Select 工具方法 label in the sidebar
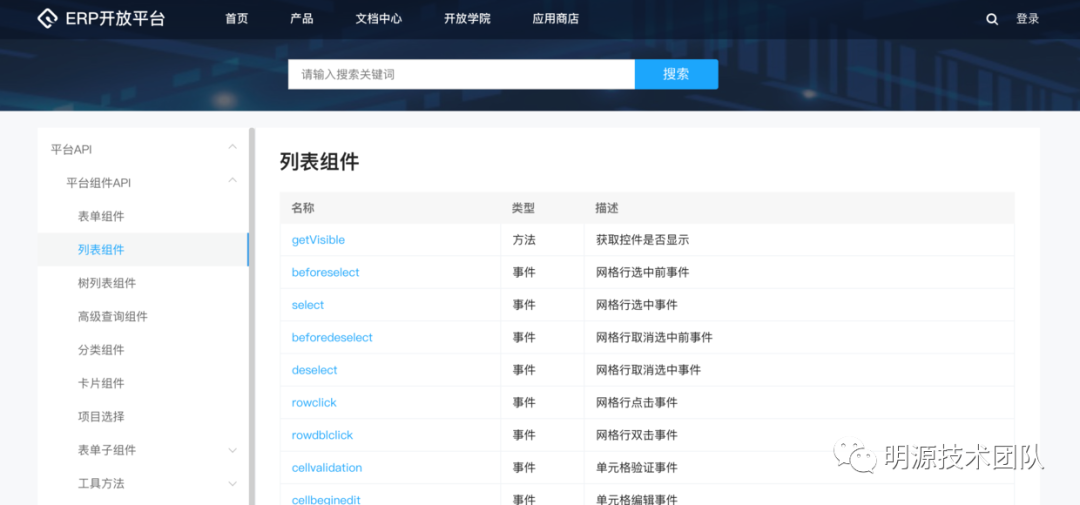 (101, 484)
